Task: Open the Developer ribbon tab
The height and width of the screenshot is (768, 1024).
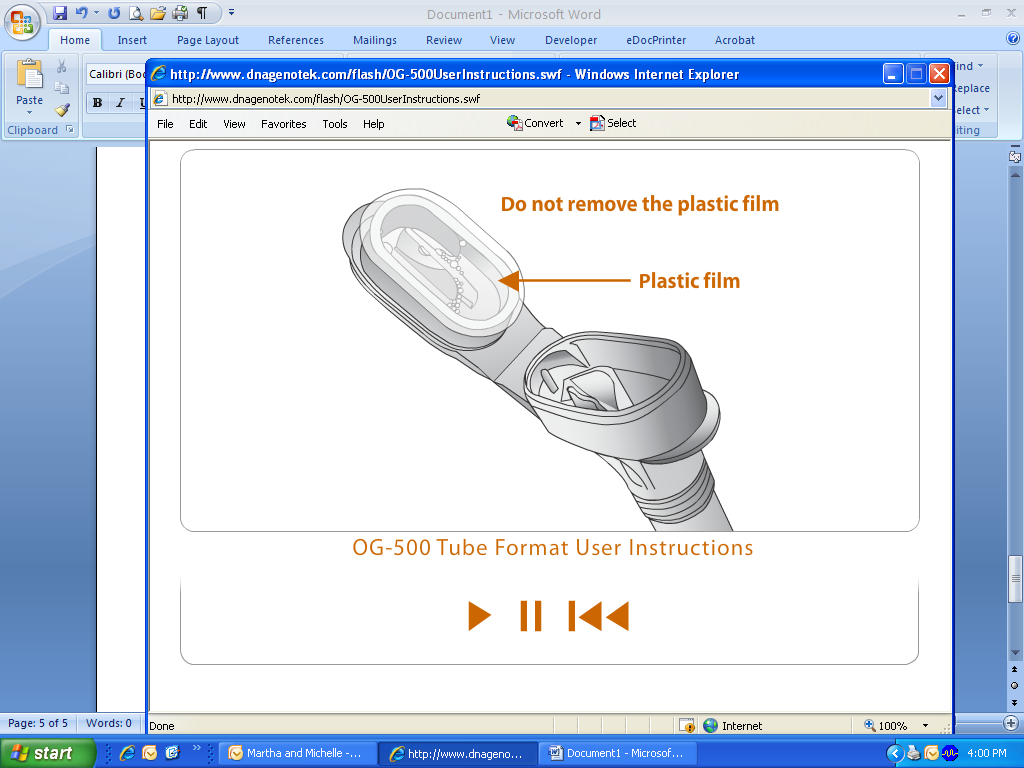Action: coord(571,40)
